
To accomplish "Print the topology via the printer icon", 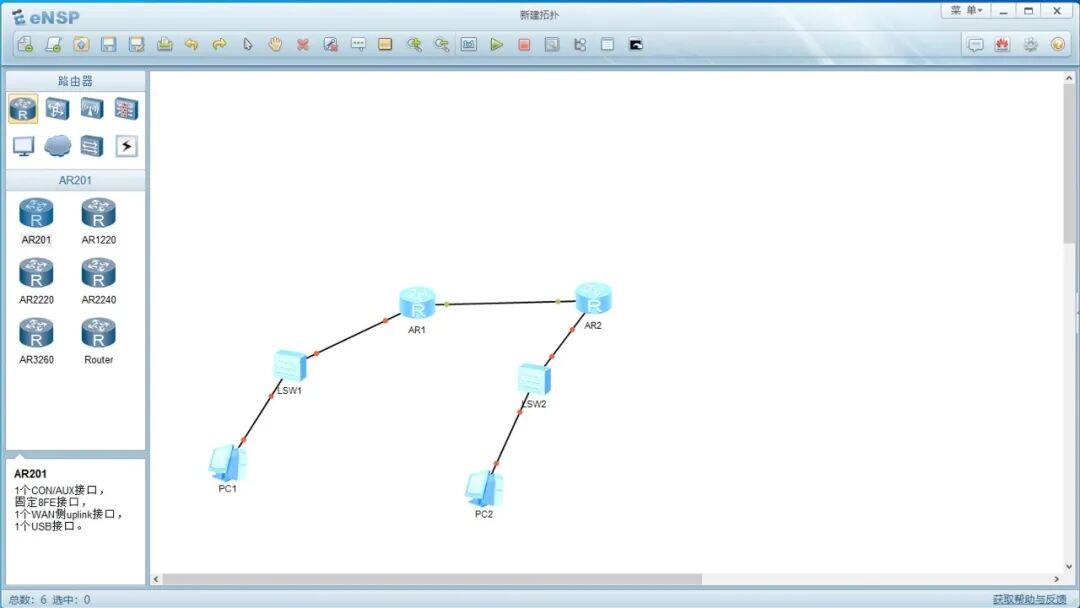I will [x=165, y=45].
